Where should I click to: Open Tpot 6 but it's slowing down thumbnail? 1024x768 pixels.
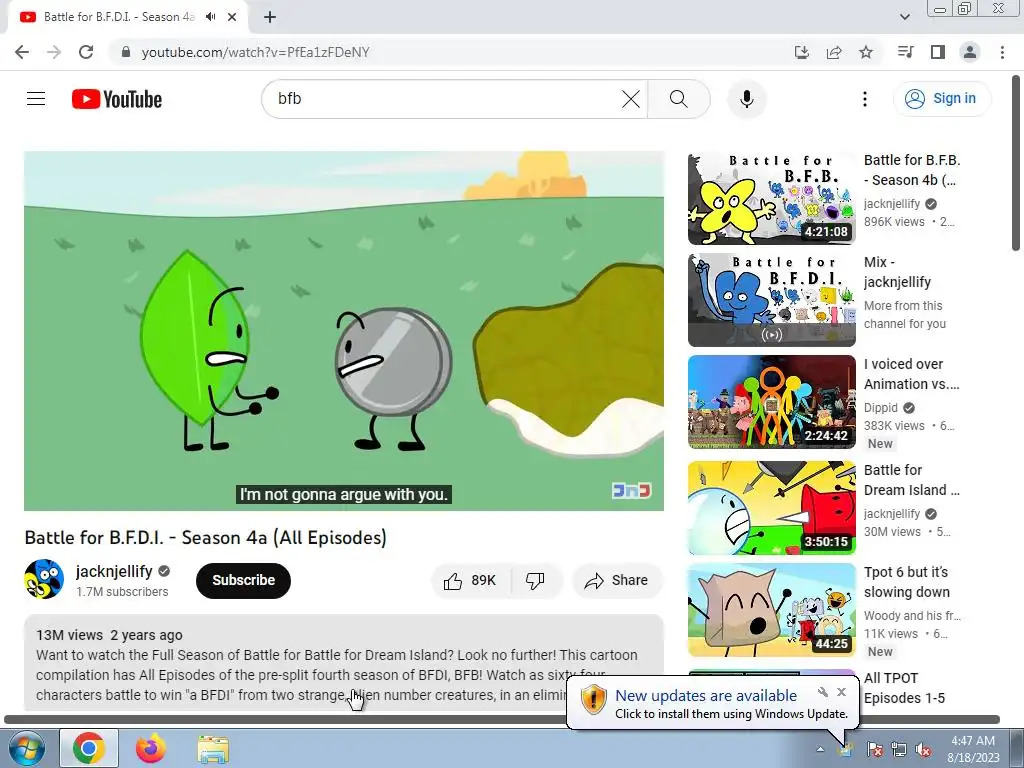(771, 610)
